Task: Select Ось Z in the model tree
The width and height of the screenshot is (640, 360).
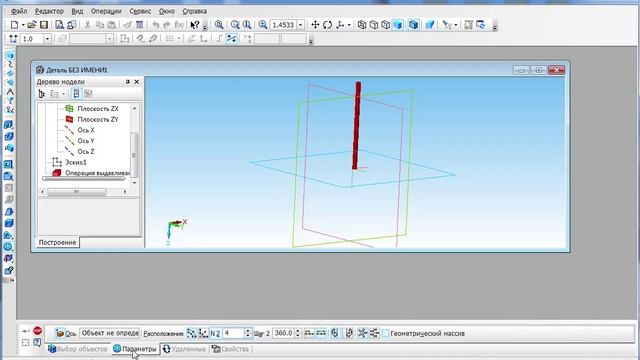Action: point(86,151)
